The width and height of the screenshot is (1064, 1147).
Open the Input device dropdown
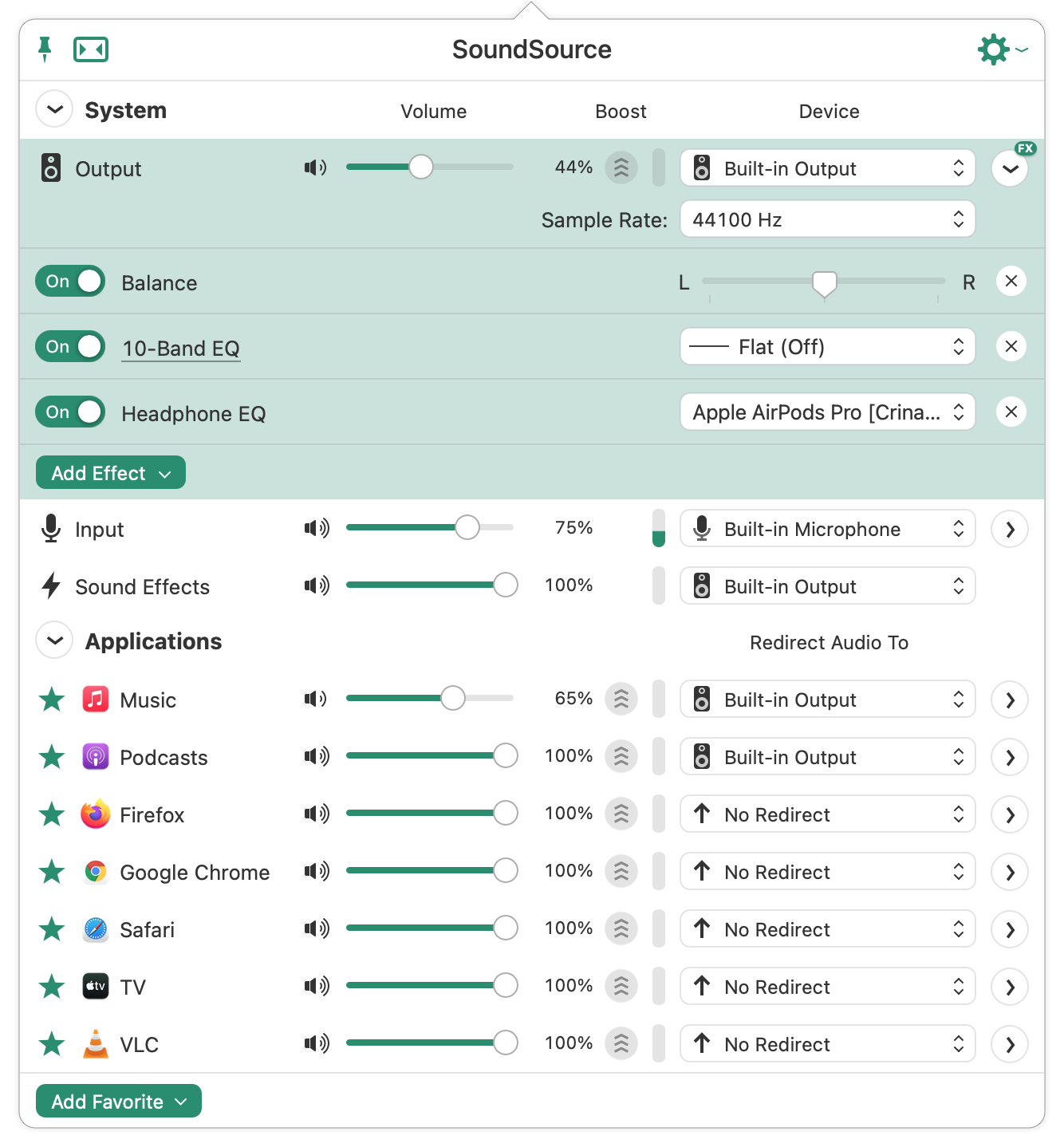pyautogui.click(x=828, y=529)
